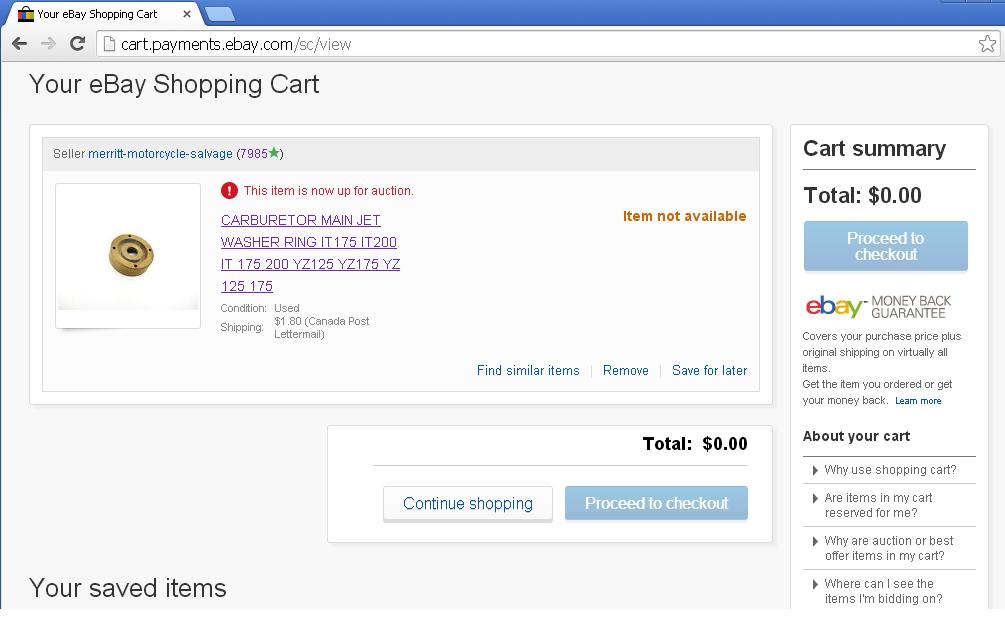Expand "Why are auction or best offer items" question
Image resolution: width=1005 pixels, height=639 pixels.
pos(888,548)
